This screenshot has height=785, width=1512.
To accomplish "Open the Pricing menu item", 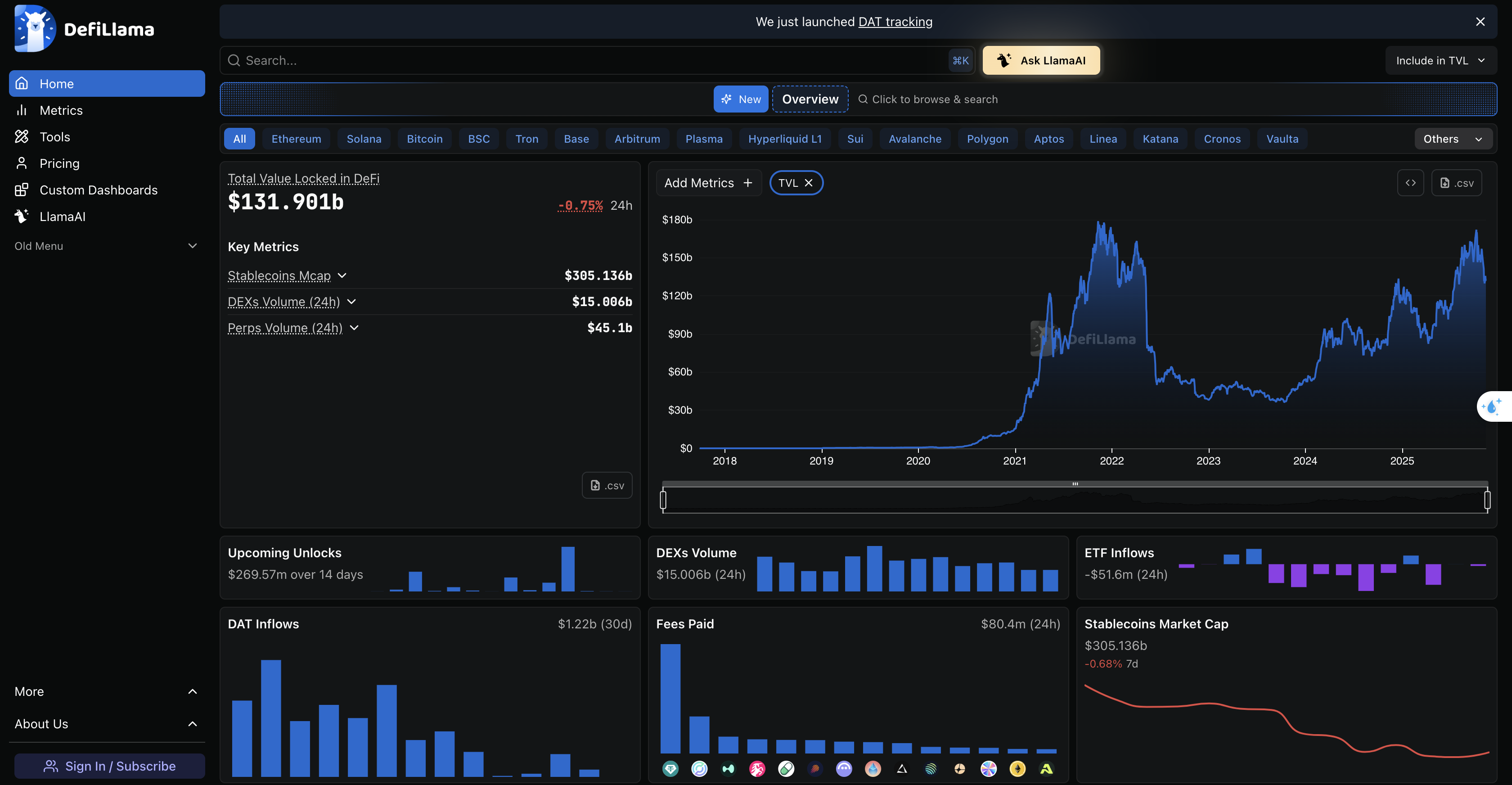I will pos(59,164).
